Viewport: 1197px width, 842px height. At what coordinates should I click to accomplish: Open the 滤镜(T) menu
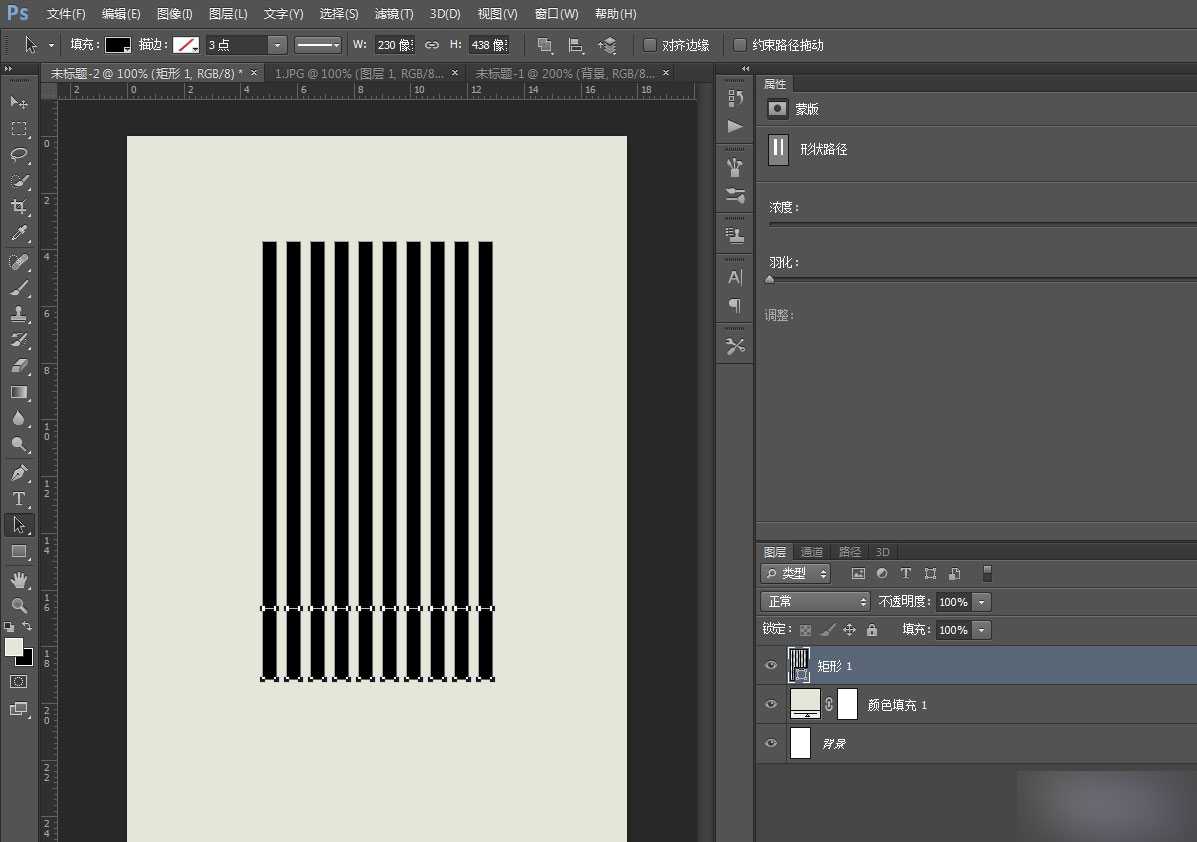394,14
